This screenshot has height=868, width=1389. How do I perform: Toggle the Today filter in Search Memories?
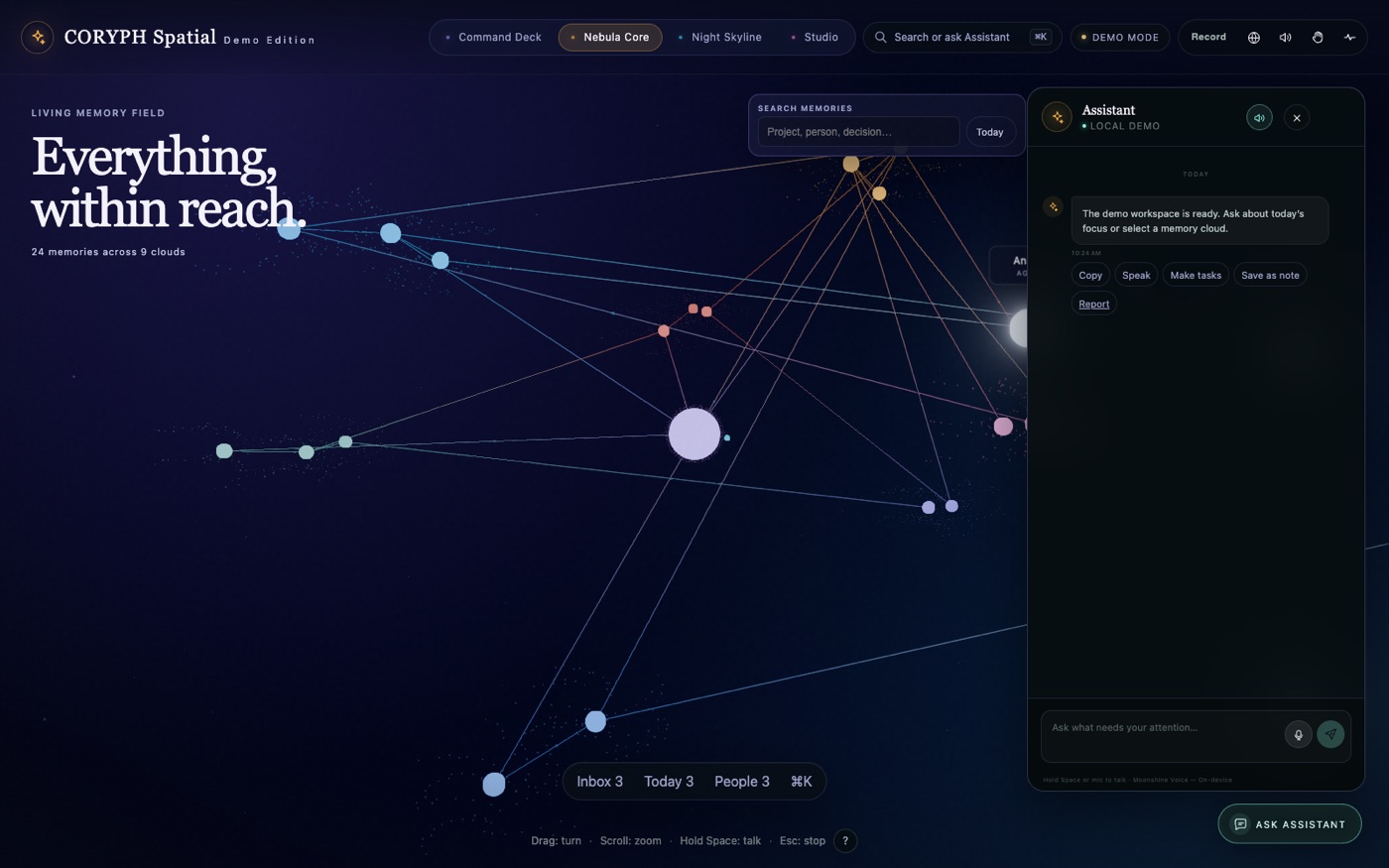click(989, 132)
